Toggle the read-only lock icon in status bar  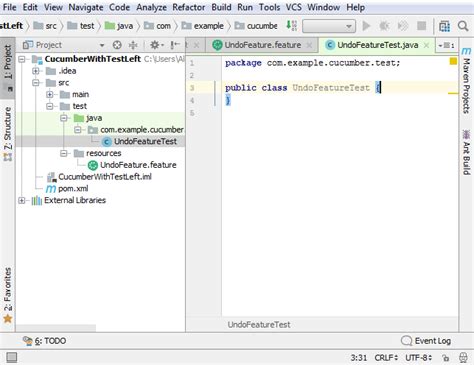pos(445,358)
